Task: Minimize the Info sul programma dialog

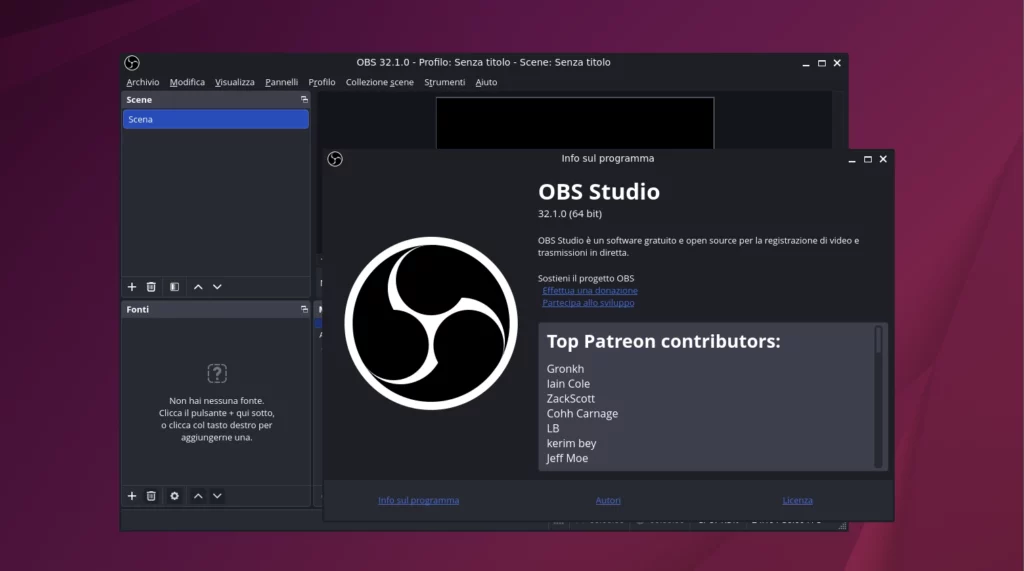Action: coord(852,159)
